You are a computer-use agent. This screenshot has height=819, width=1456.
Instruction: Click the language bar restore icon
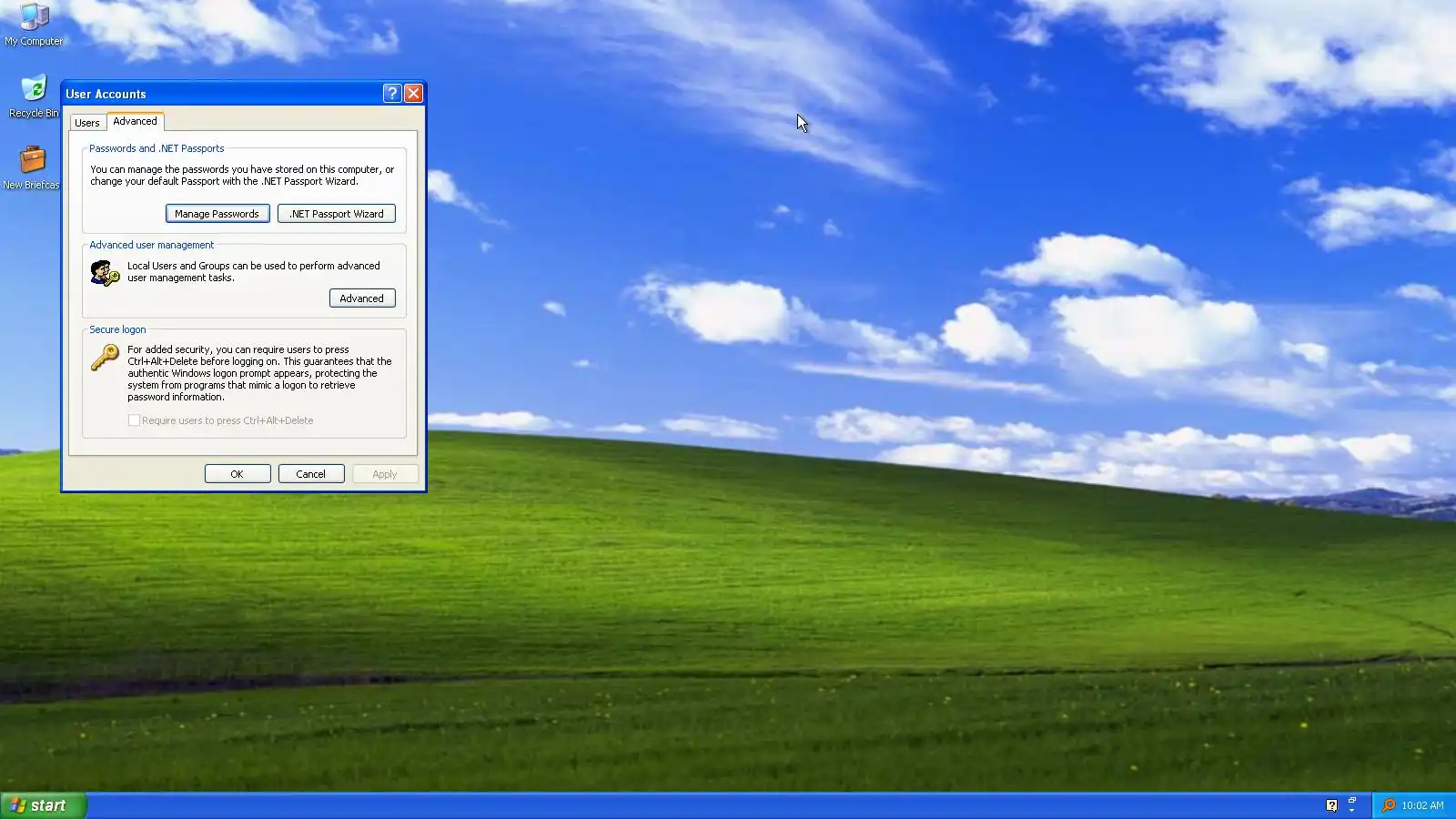click(x=1352, y=800)
